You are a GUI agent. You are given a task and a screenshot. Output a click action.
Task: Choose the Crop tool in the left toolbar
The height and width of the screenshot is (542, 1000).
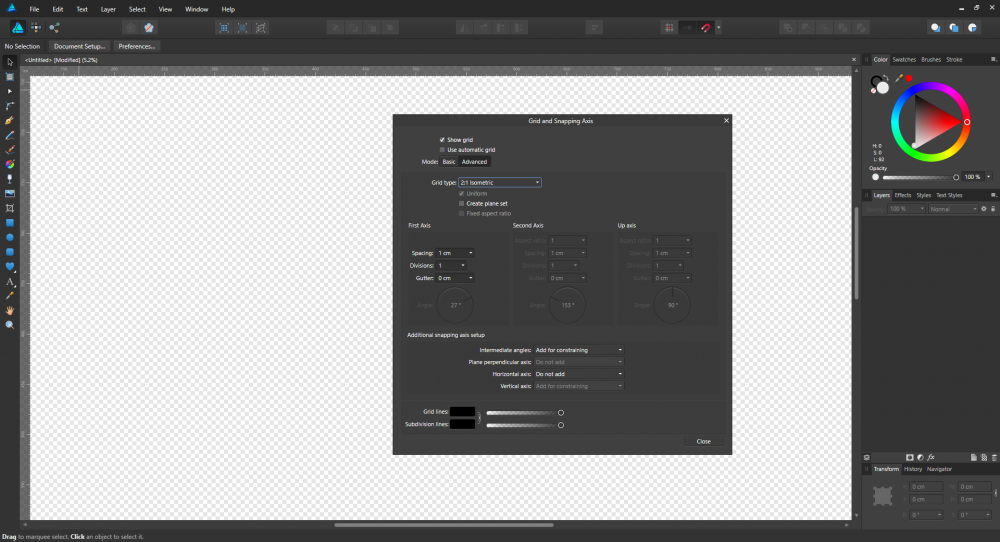[x=10, y=208]
